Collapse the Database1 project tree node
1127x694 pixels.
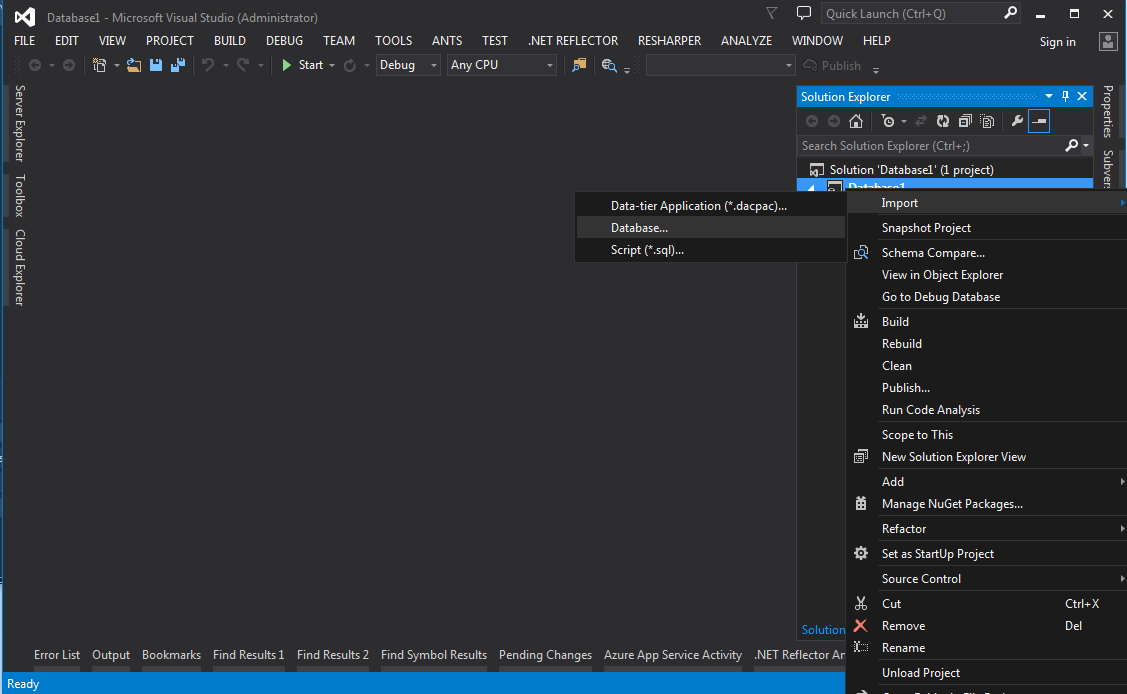811,187
